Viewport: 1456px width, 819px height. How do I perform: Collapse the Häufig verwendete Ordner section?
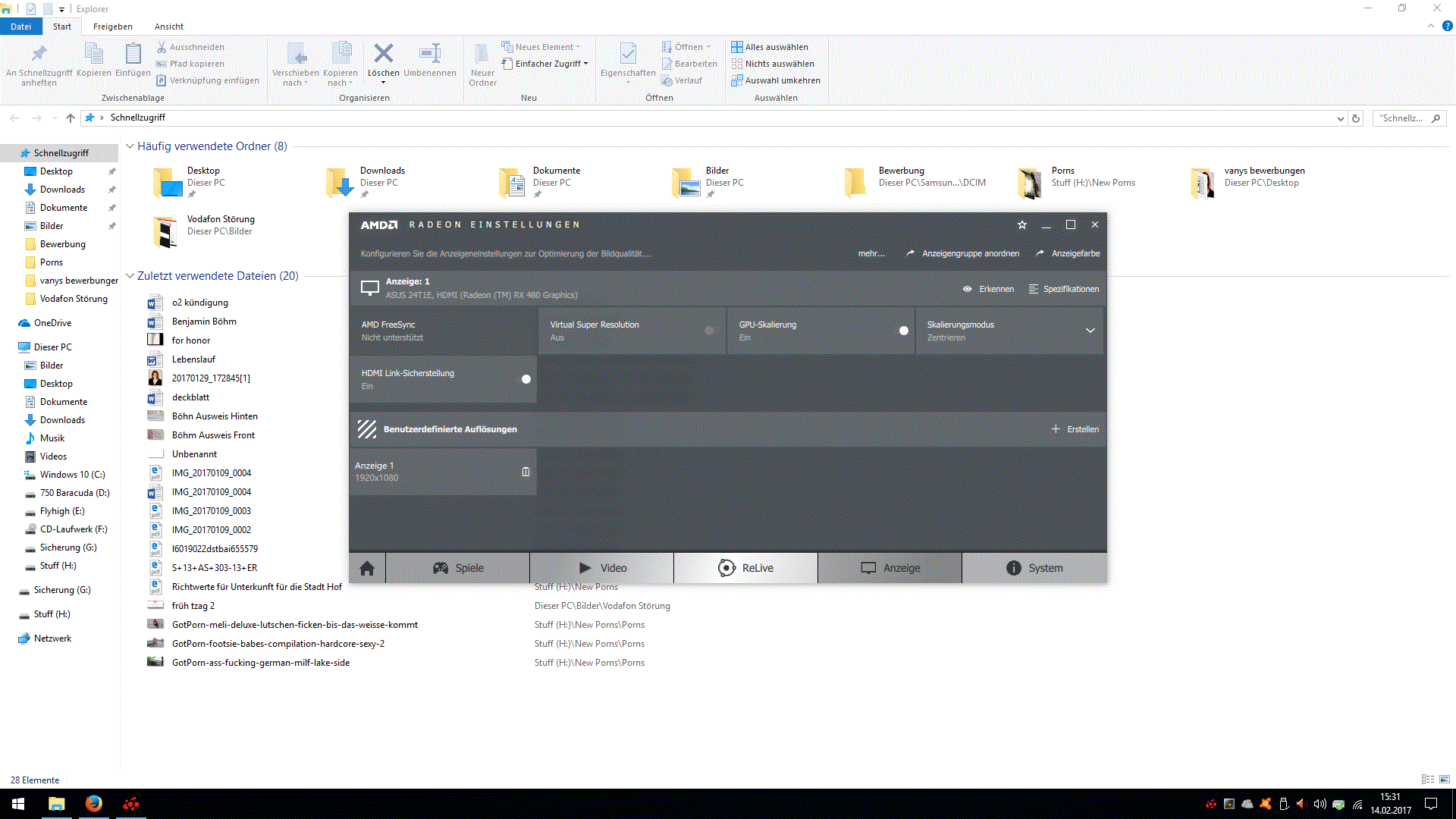(130, 146)
